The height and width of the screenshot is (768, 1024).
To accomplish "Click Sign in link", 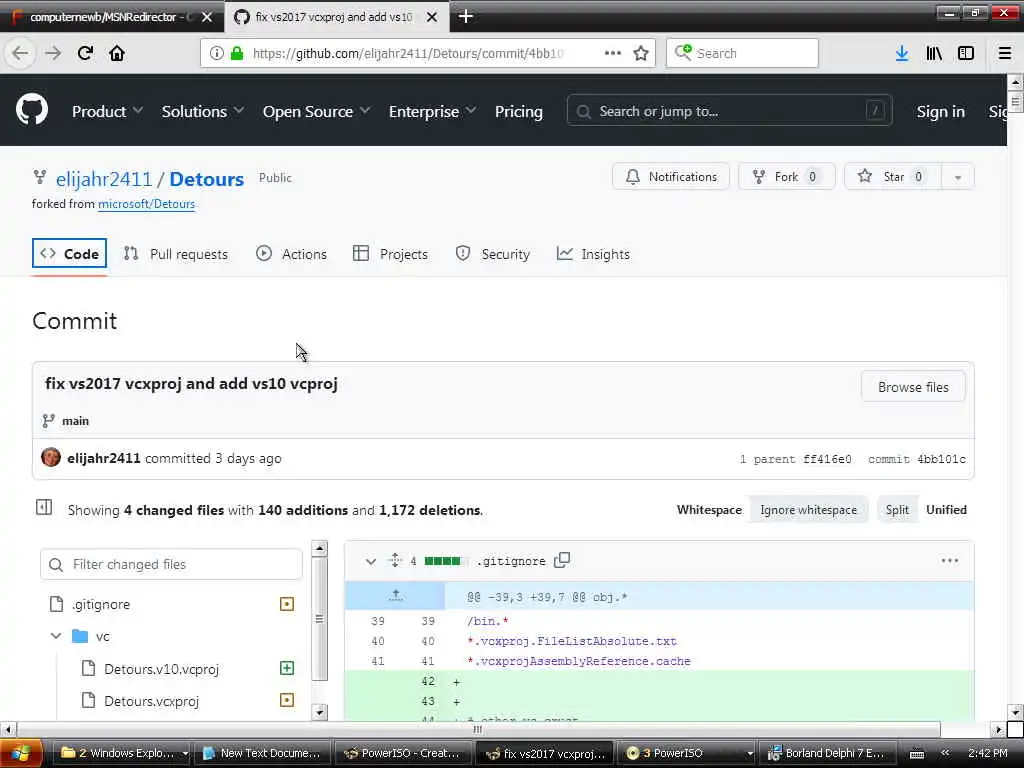I will pos(940,111).
